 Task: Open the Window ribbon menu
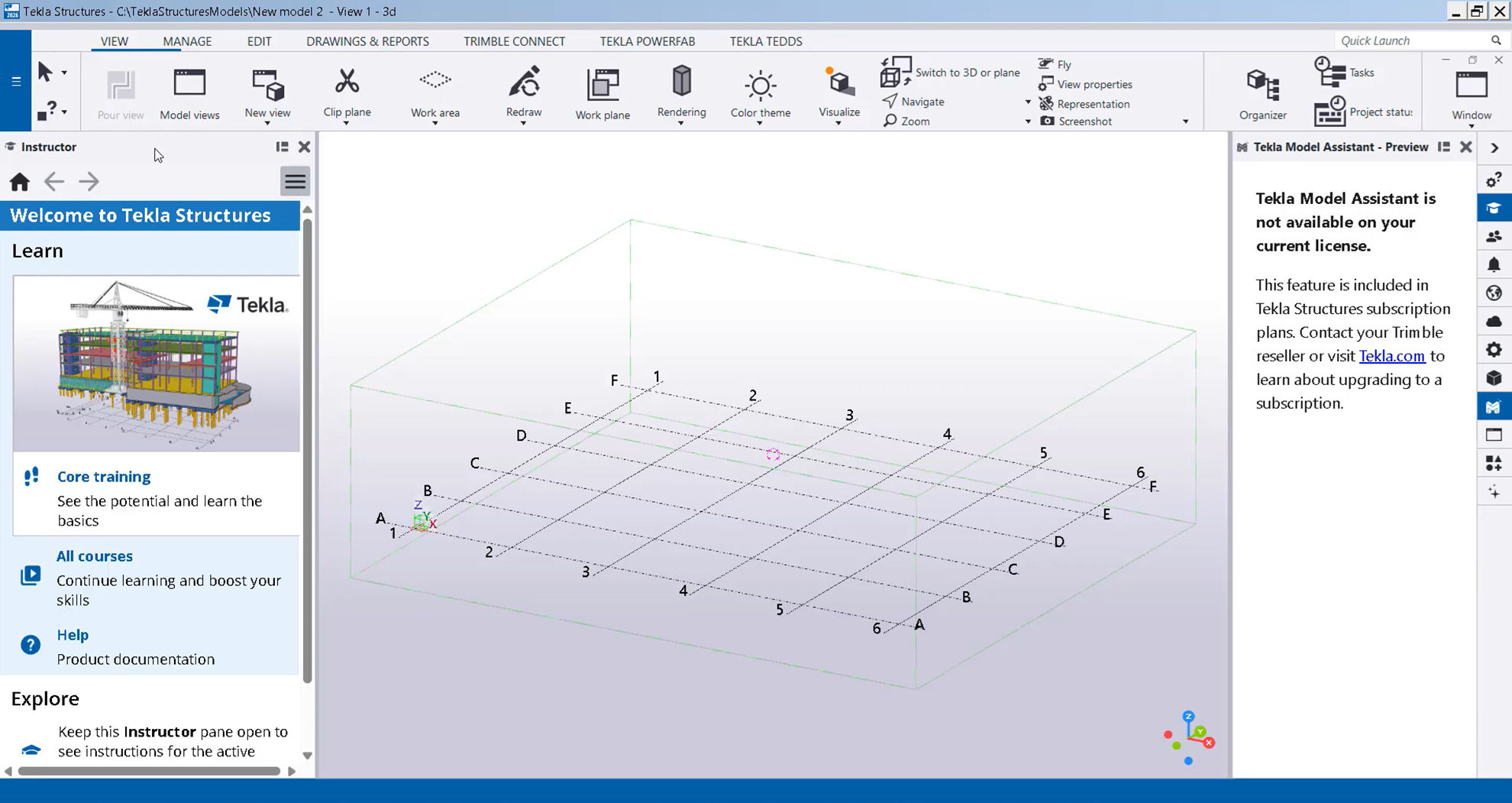coord(1471,95)
